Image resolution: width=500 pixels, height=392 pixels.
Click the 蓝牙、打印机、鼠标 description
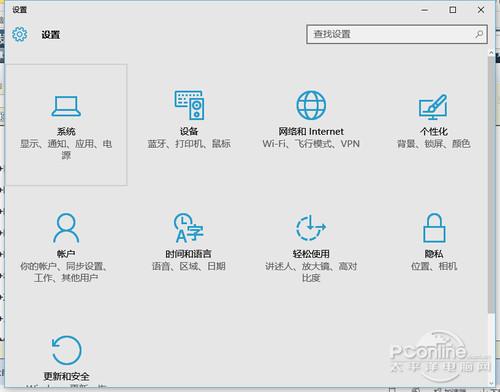click(x=189, y=144)
